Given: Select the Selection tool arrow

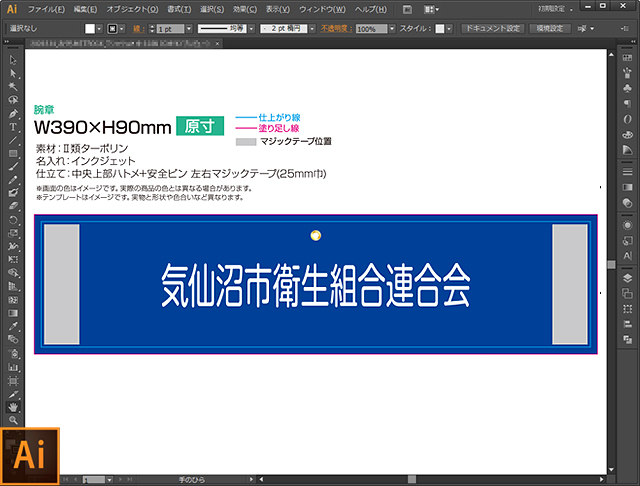Looking at the screenshot, I should coord(13,60).
